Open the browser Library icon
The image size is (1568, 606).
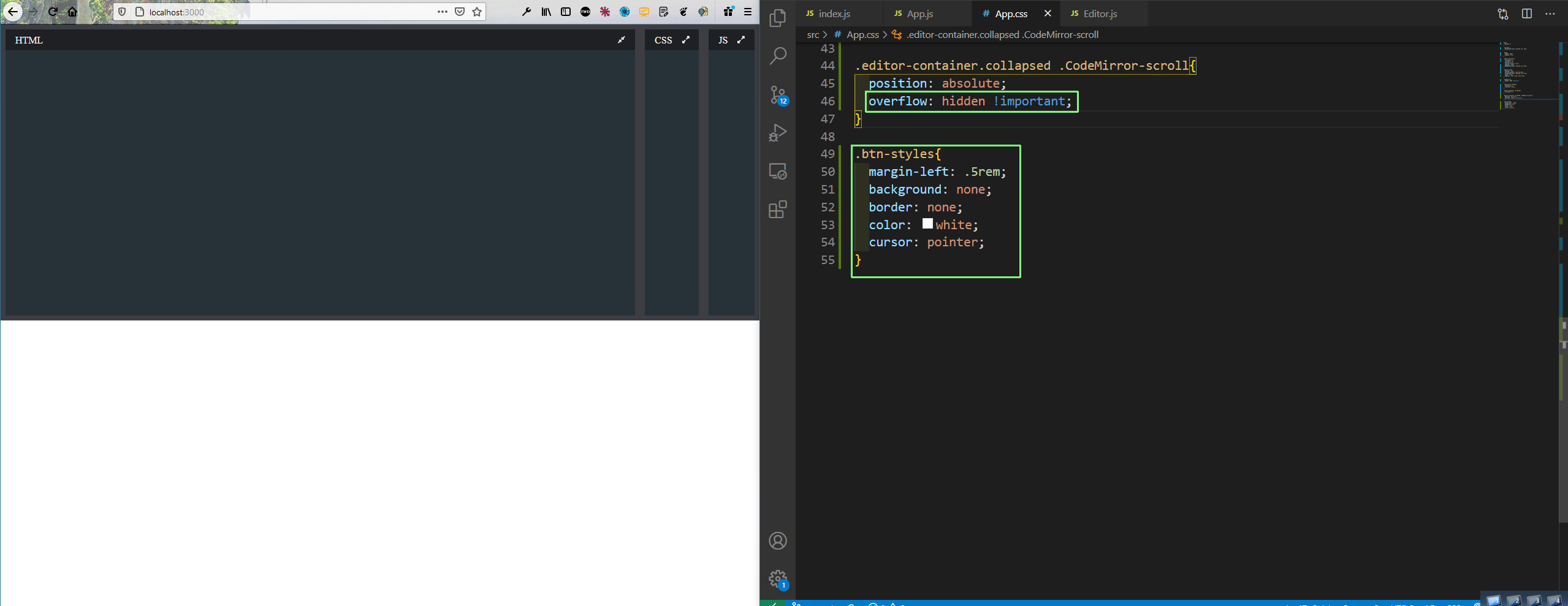[546, 12]
